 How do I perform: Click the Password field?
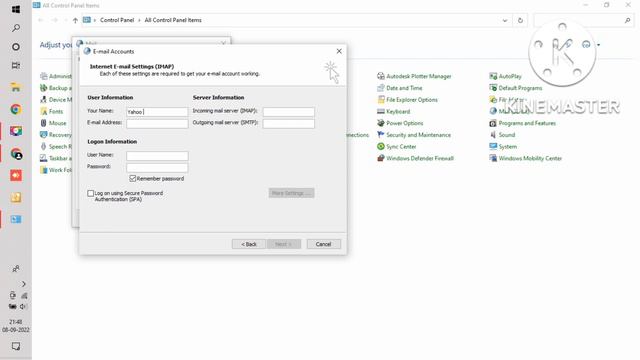[x=157, y=167]
